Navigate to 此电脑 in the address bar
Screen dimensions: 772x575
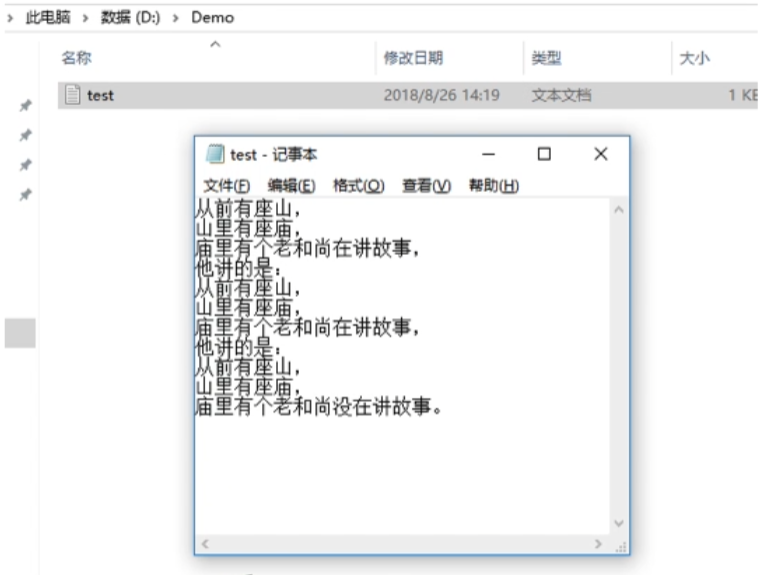coord(48,18)
